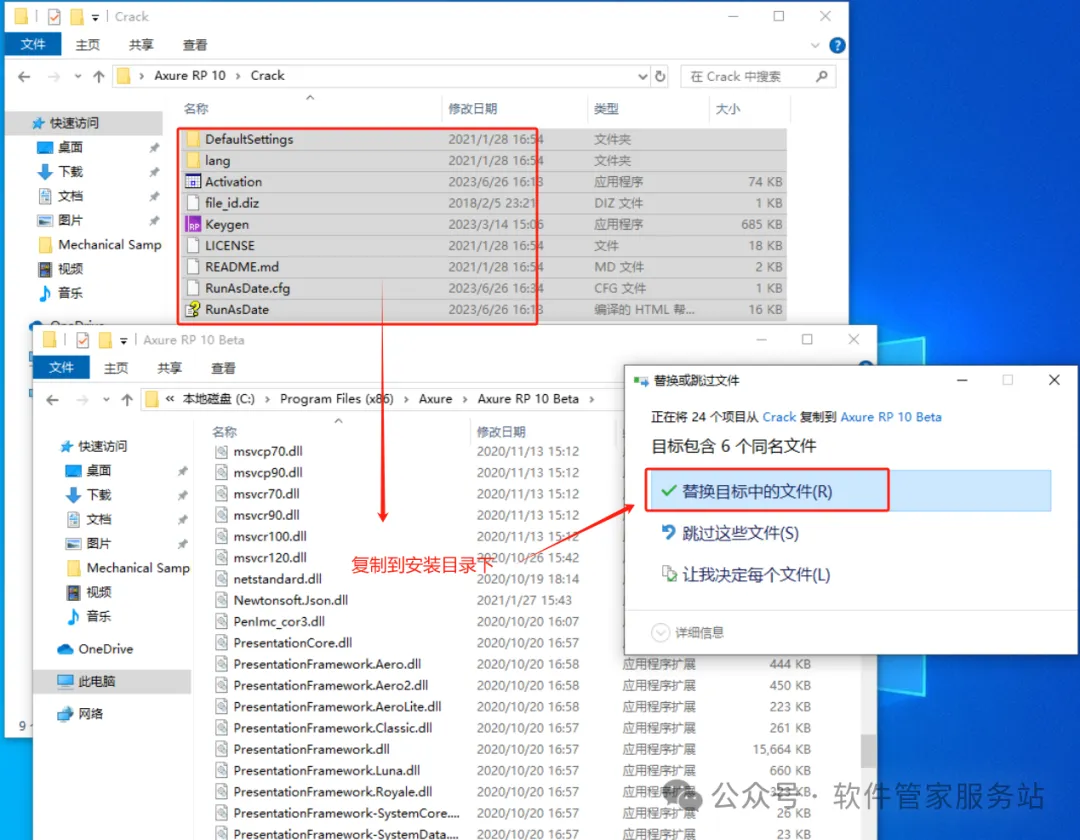Select file_id.diz file
This screenshot has width=1080, height=840.
(232, 203)
